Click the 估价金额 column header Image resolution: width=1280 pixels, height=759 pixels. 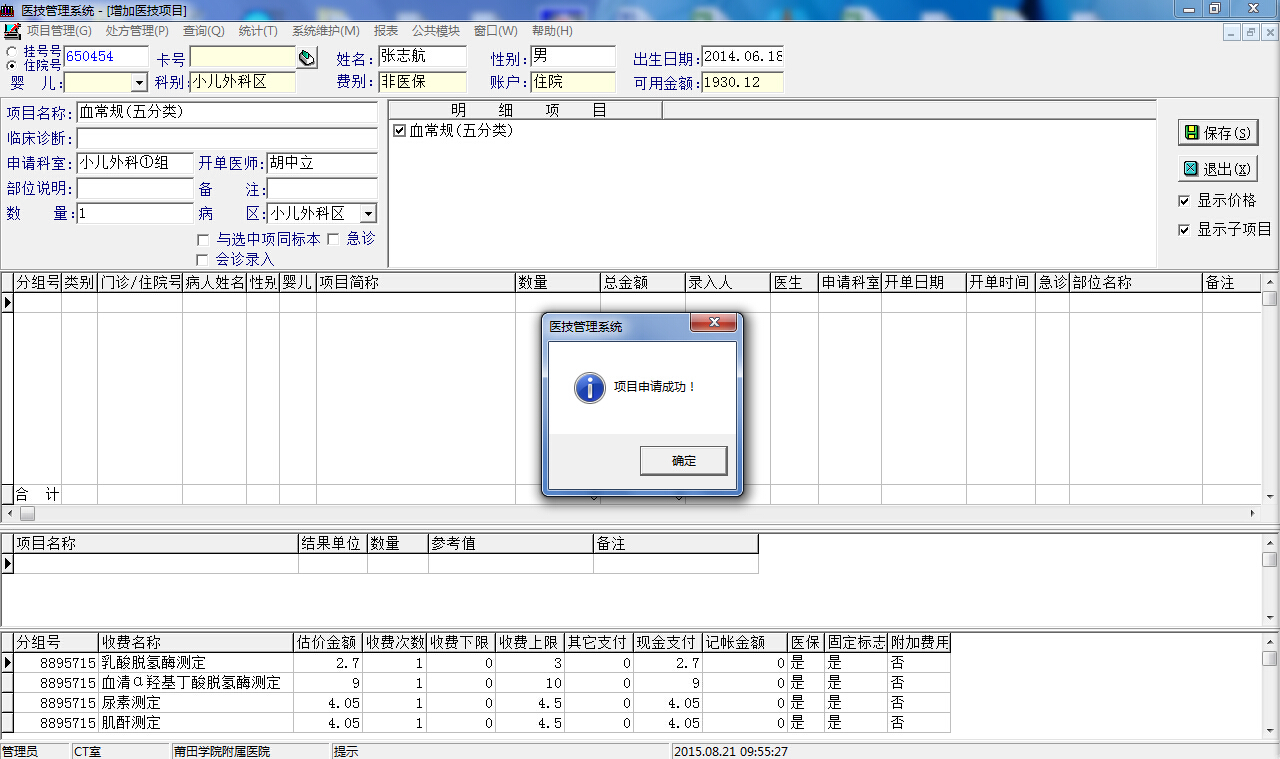[x=328, y=643]
